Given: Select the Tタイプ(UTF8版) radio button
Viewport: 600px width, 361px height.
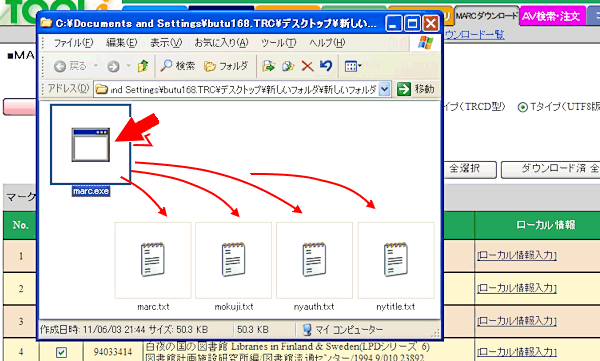Looking at the screenshot, I should point(523,107).
